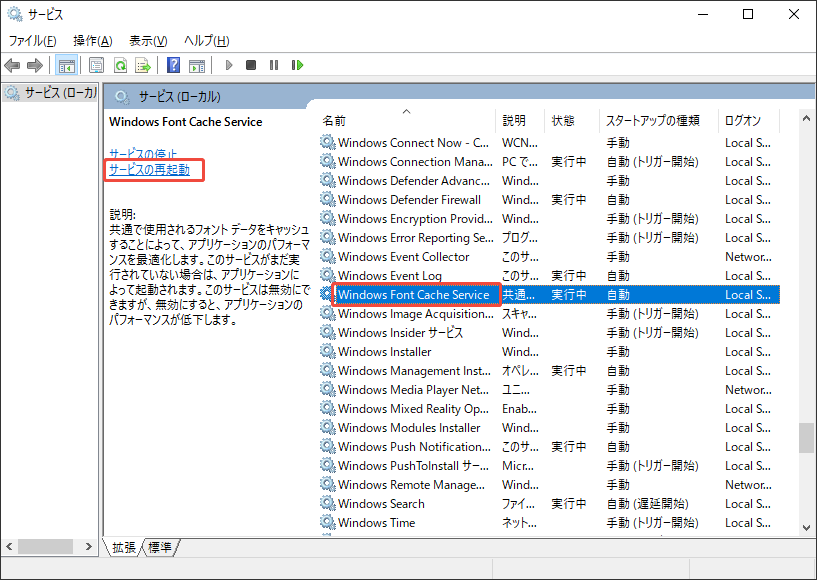Select Windows Encryption Provid... service
This screenshot has height=580, width=817.
tap(415, 219)
